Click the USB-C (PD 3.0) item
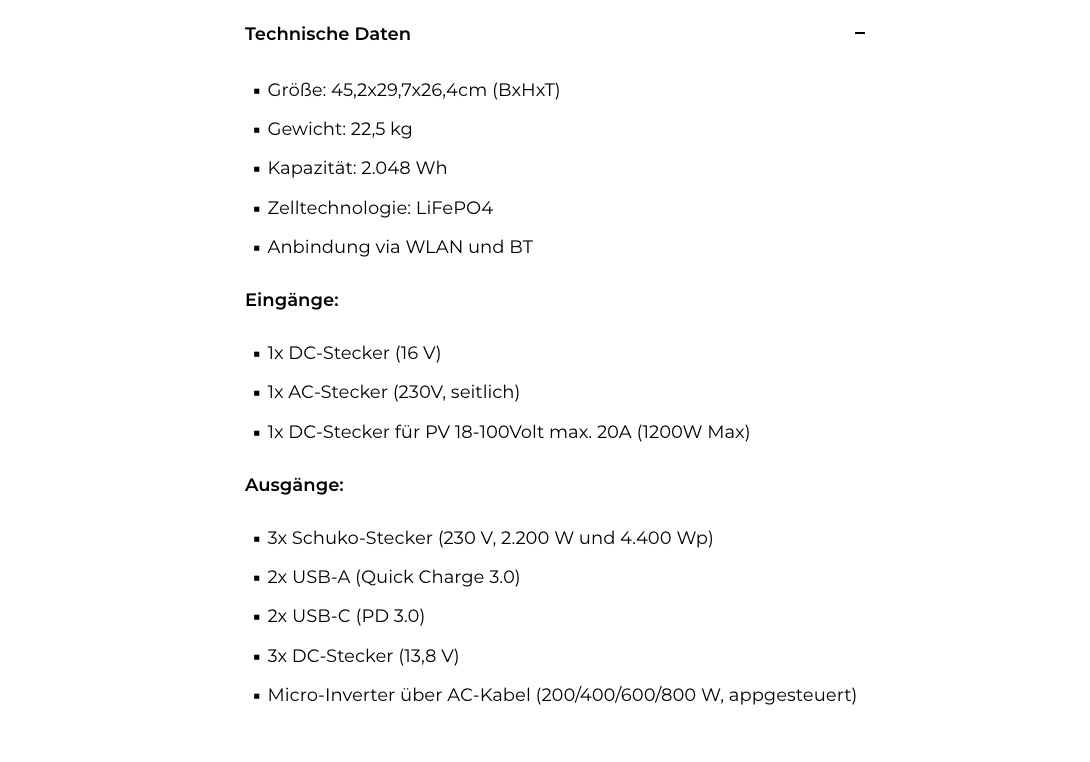The width and height of the screenshot is (1090, 762). 346,616
